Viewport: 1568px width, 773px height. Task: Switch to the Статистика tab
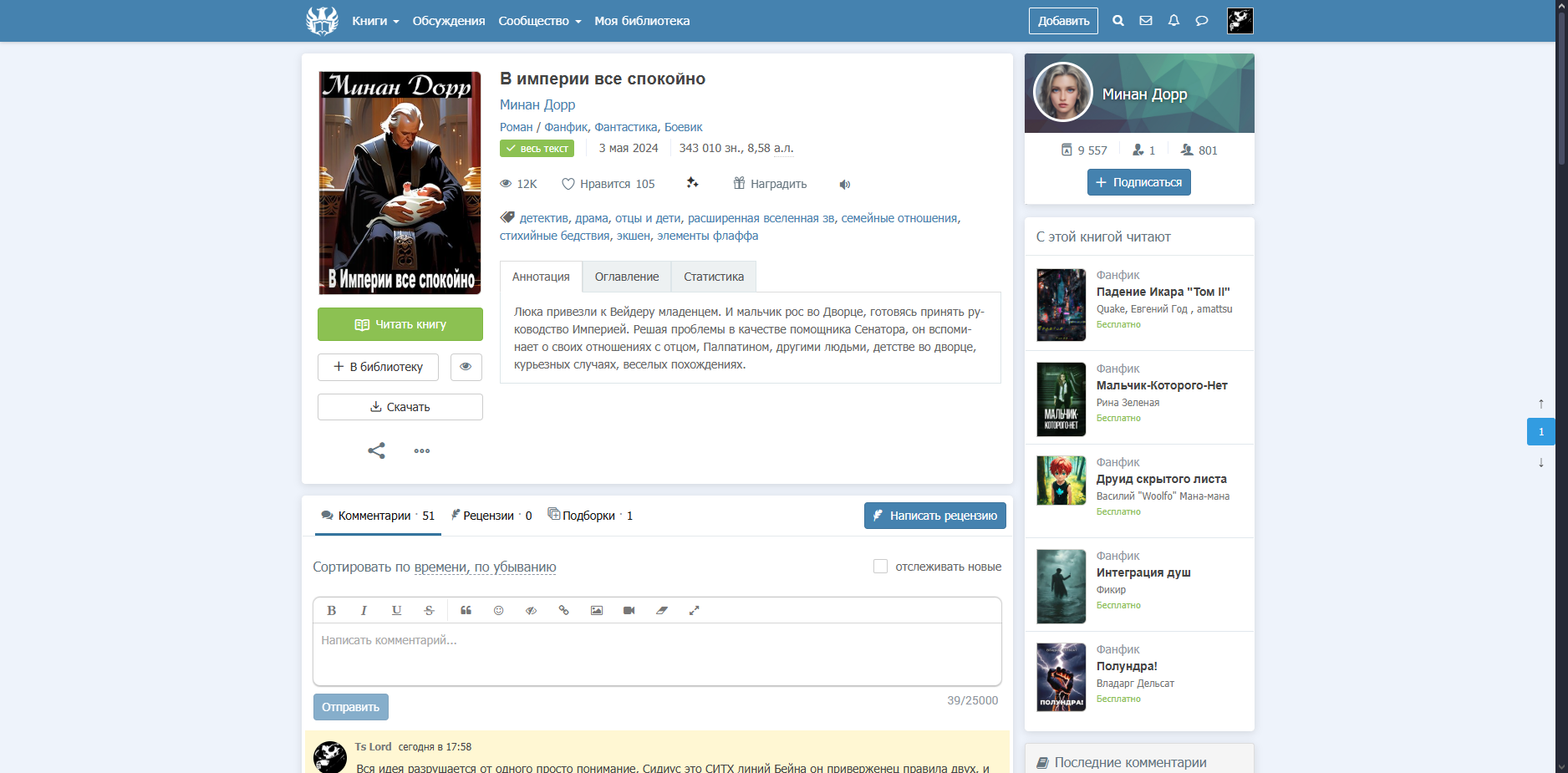tap(714, 277)
